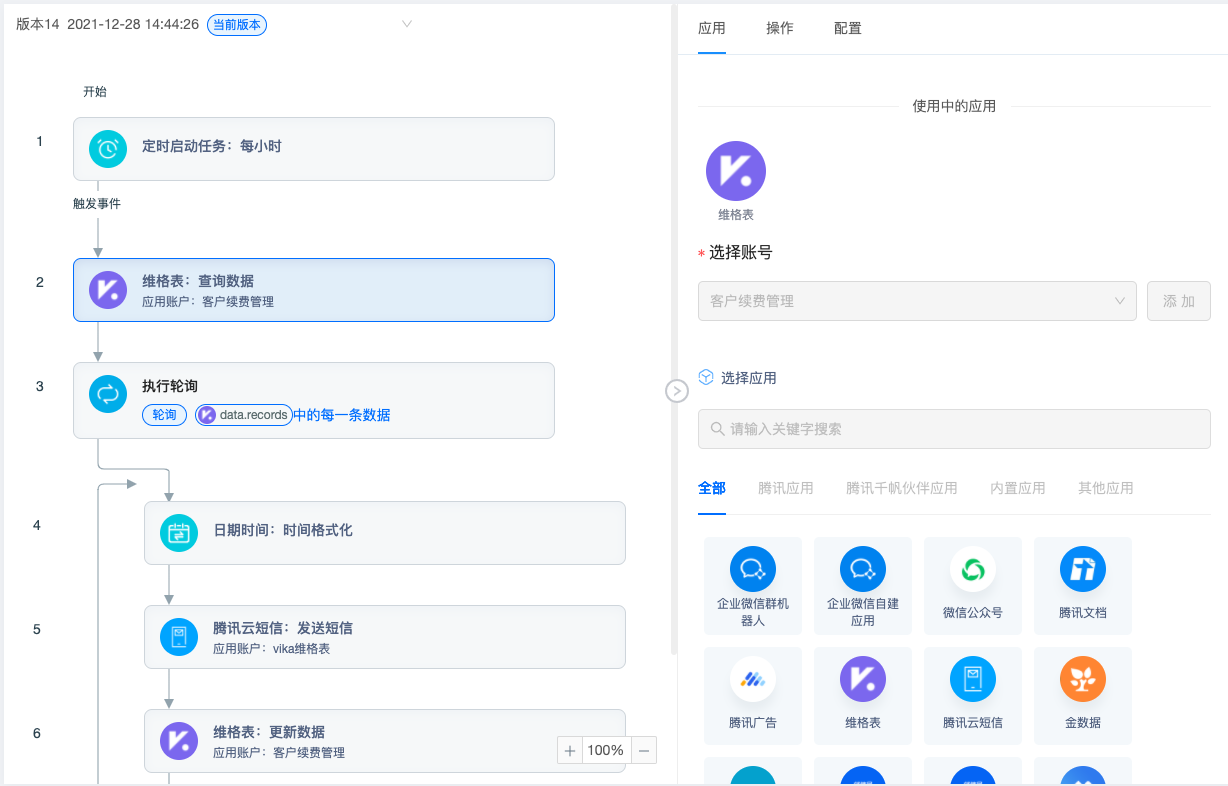Image resolution: width=1228 pixels, height=786 pixels.
Task: Click the 开始 label
Action: [95, 92]
